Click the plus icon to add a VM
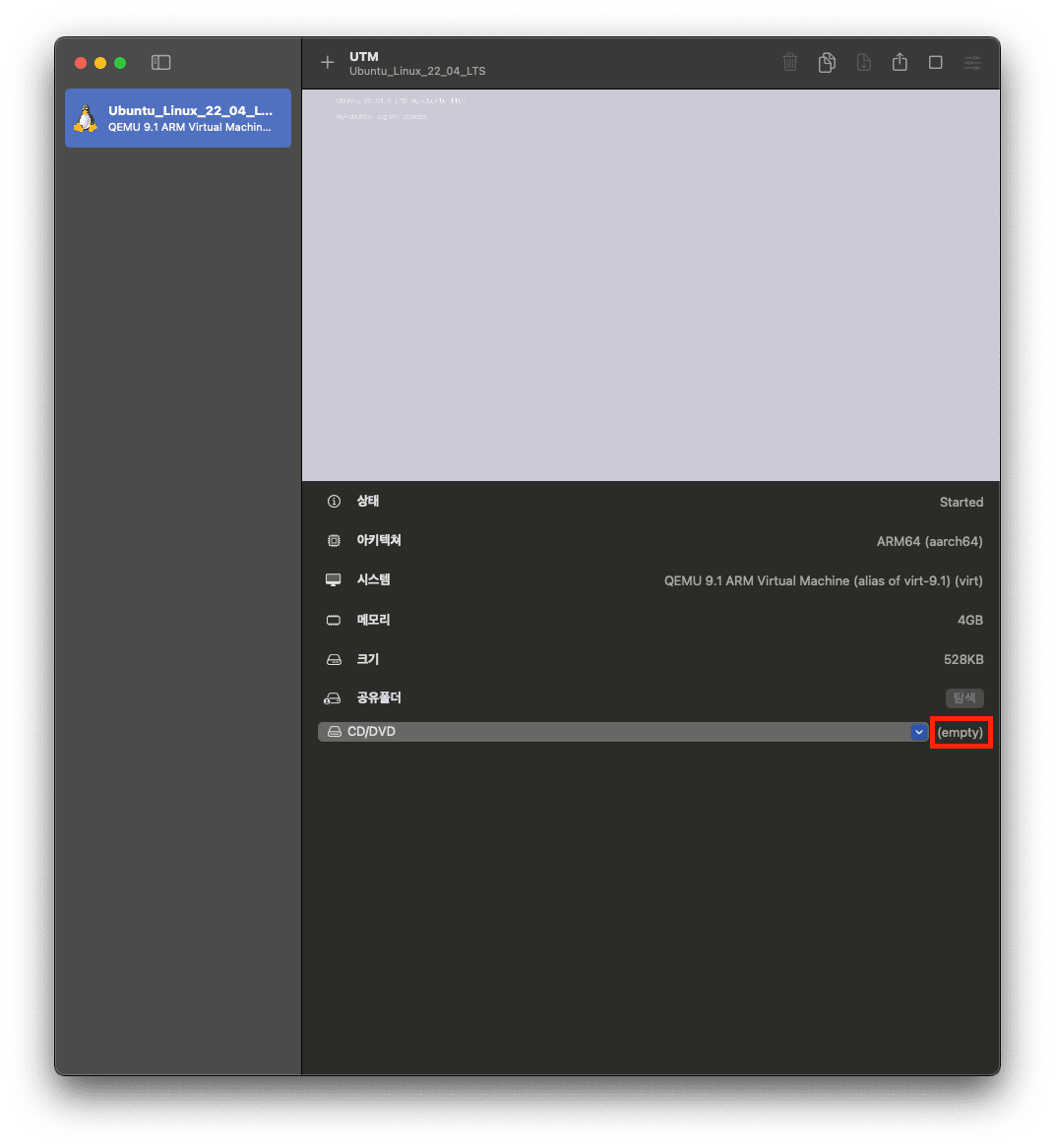The width and height of the screenshot is (1055, 1148). pos(328,63)
